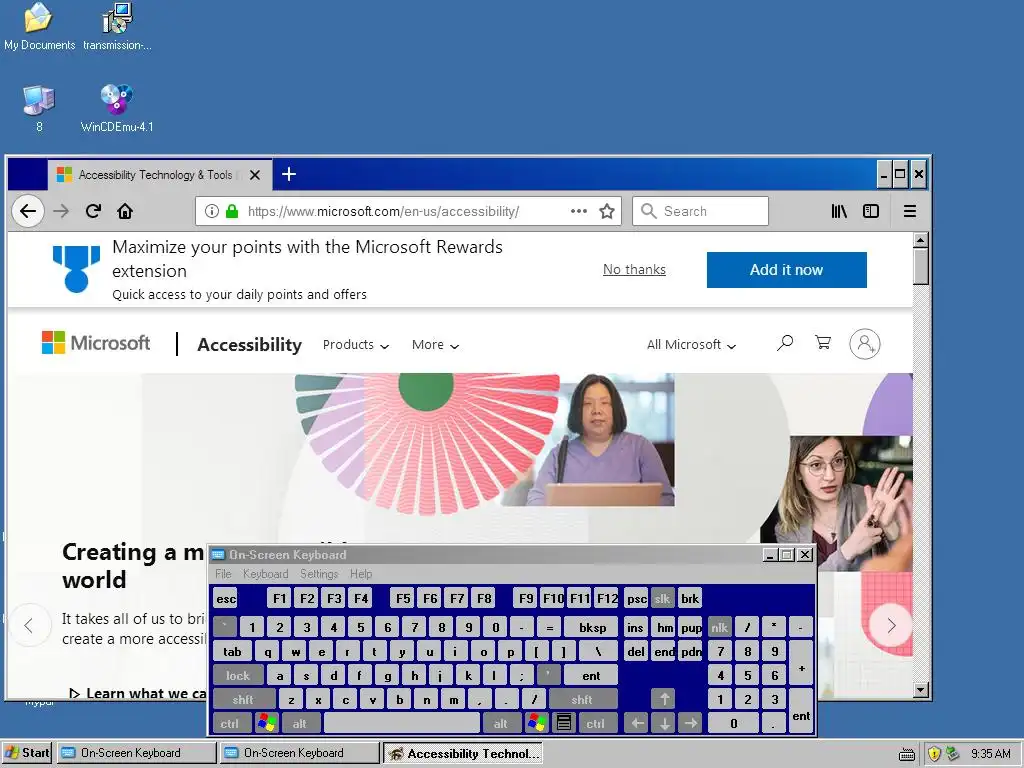Open the browser home page icon
The image size is (1024, 768).
click(x=125, y=211)
